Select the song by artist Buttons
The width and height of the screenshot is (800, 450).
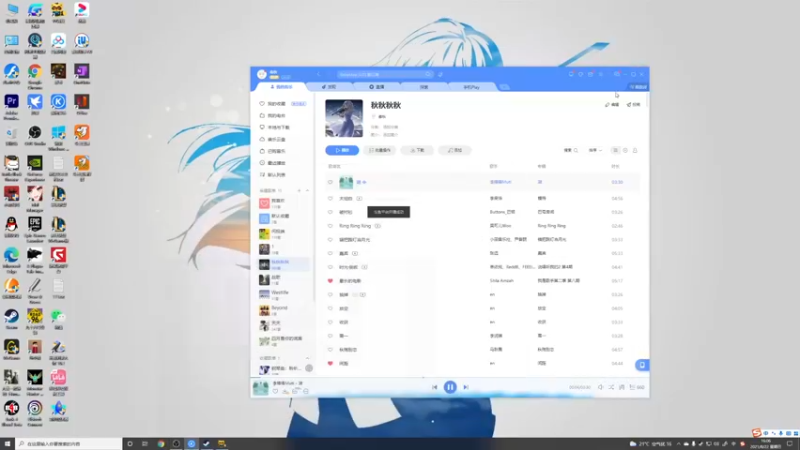click(x=482, y=212)
